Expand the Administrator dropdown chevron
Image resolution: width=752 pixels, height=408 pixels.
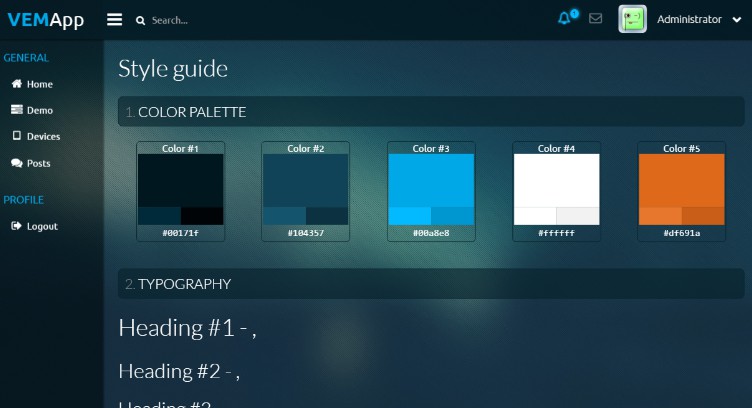[737, 20]
